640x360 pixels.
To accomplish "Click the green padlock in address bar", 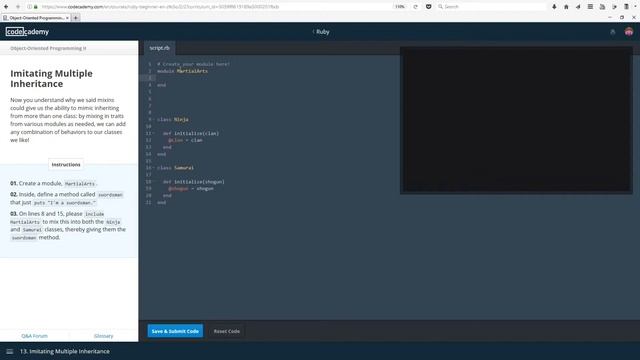I will coord(36,7).
